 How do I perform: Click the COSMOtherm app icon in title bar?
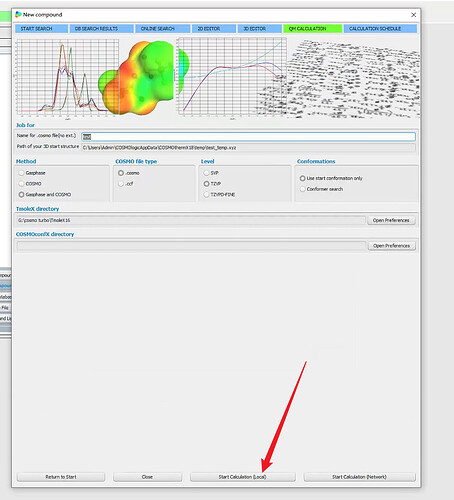(x=18, y=14)
